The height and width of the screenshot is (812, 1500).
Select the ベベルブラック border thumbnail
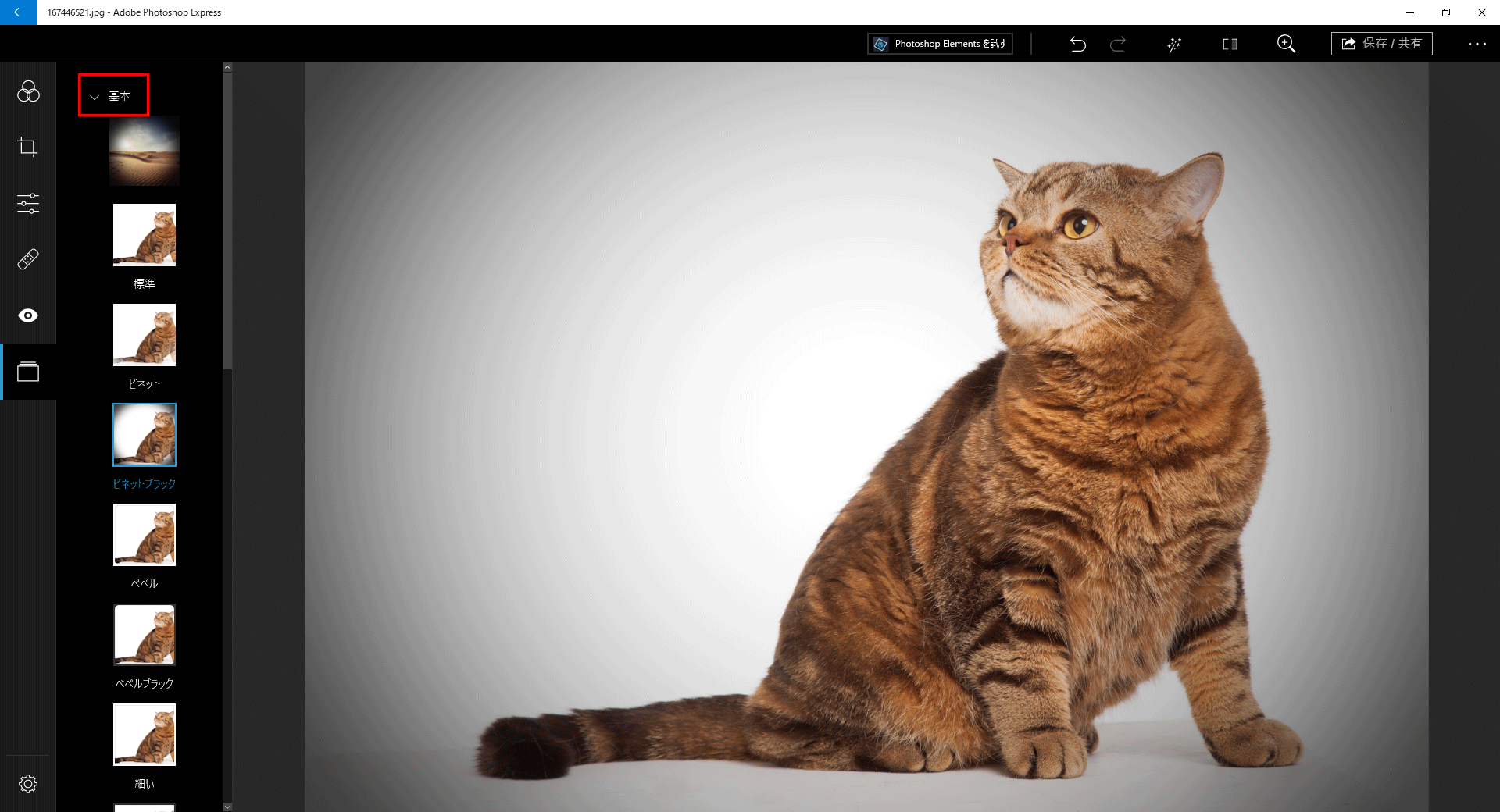(145, 635)
